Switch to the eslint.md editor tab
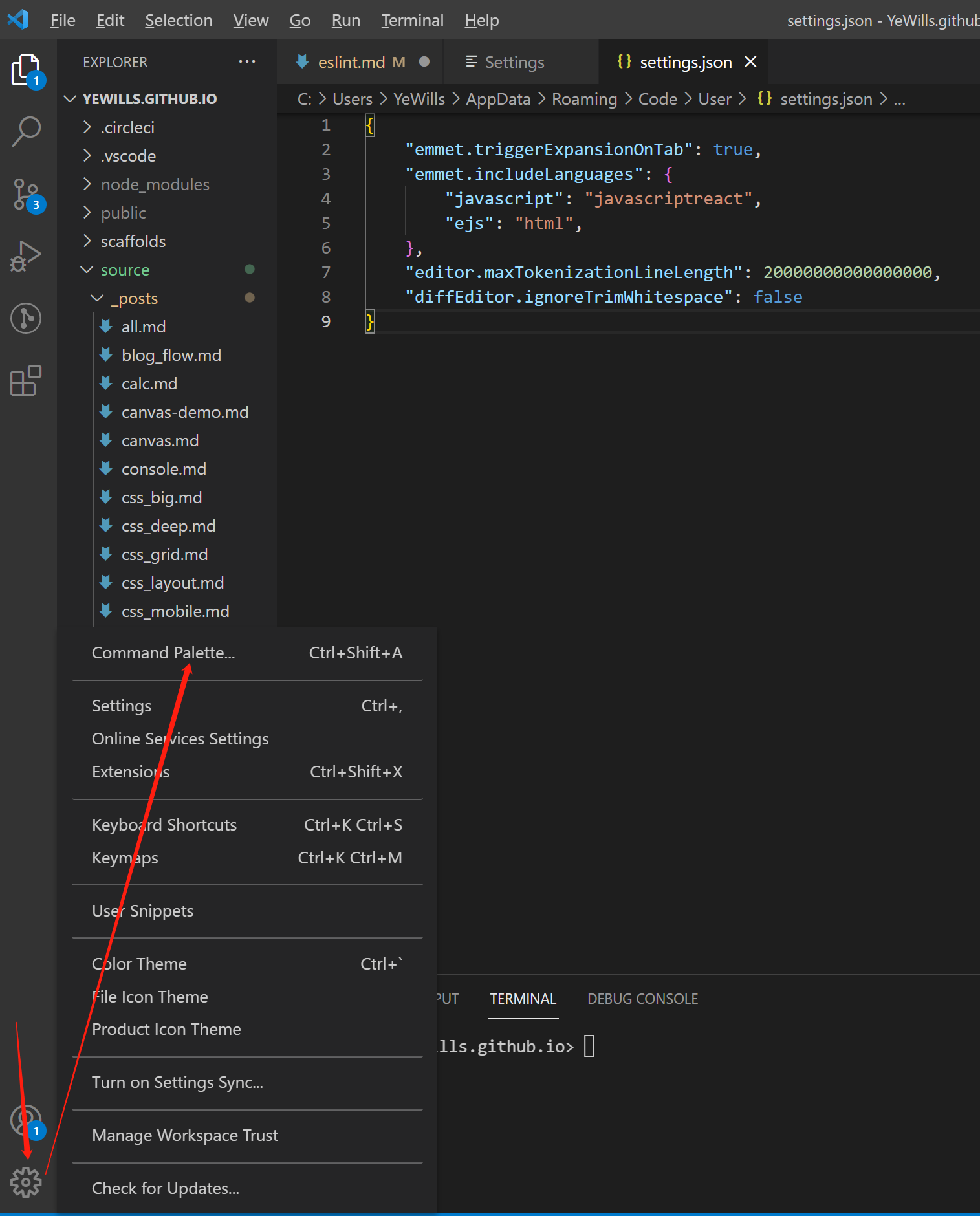 click(x=352, y=62)
